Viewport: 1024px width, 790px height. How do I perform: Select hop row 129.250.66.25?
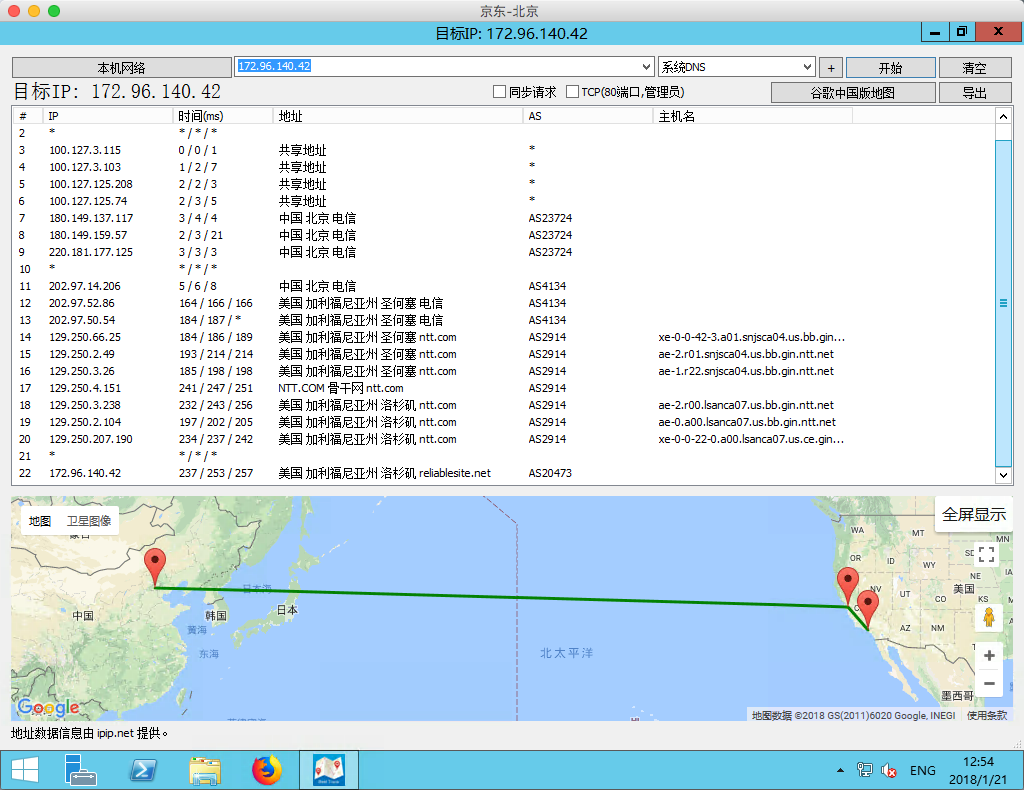(x=504, y=337)
